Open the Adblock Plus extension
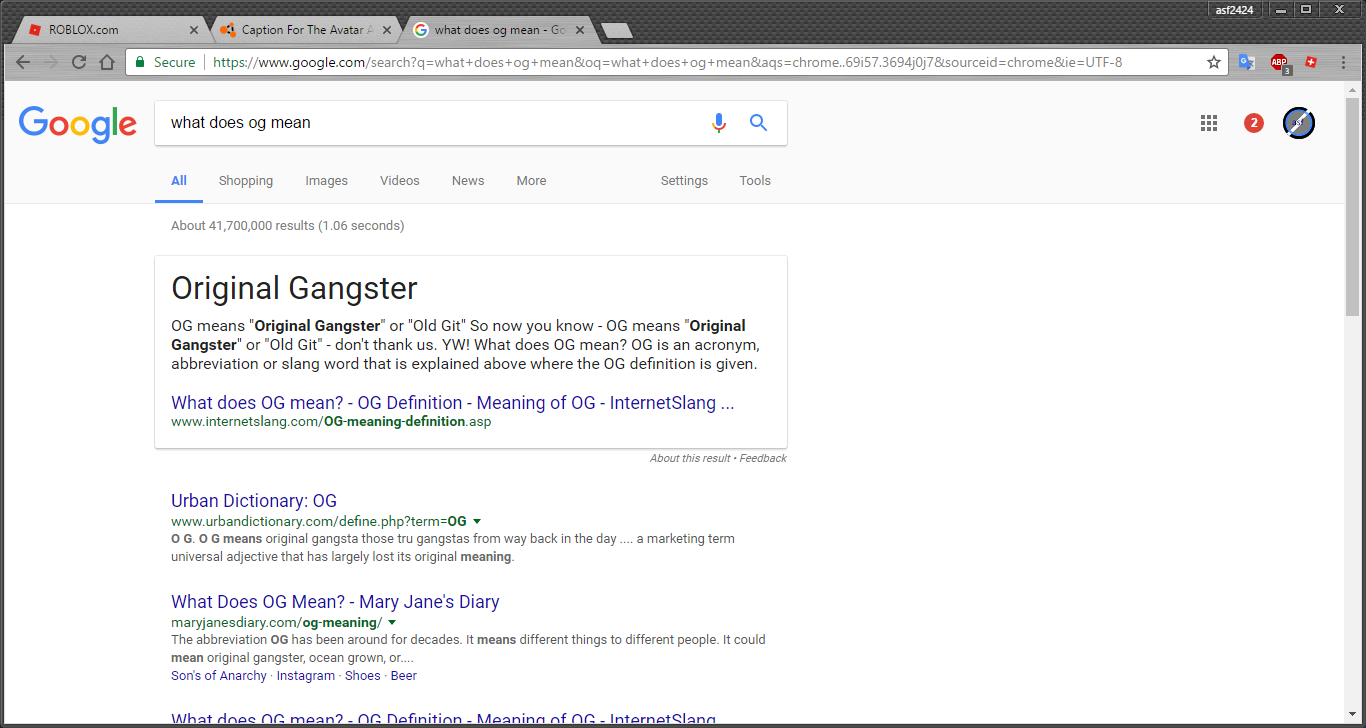Screen dimensions: 1366x728 1279,63
